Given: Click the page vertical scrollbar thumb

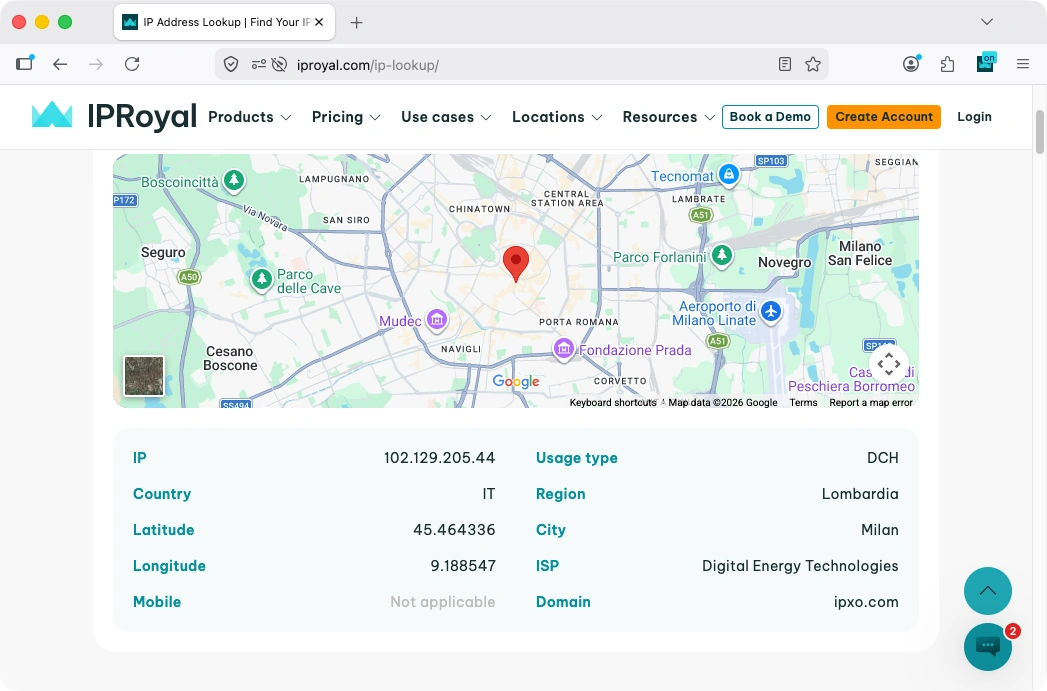Looking at the screenshot, I should click(1039, 132).
